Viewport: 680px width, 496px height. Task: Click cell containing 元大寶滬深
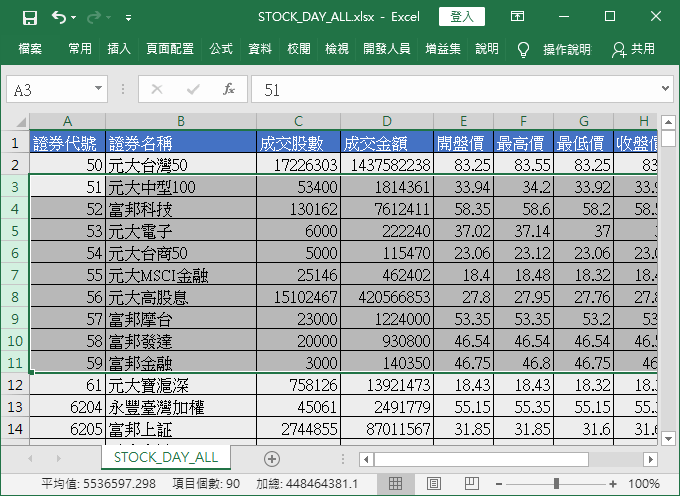(x=181, y=385)
